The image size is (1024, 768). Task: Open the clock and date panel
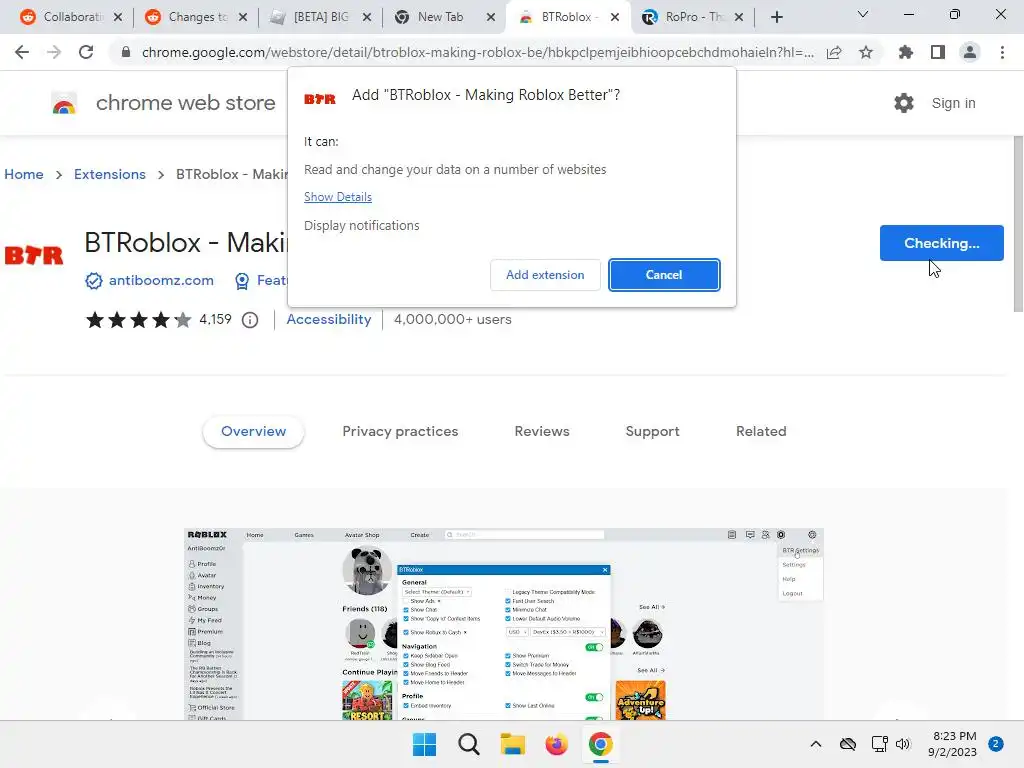[x=953, y=744]
